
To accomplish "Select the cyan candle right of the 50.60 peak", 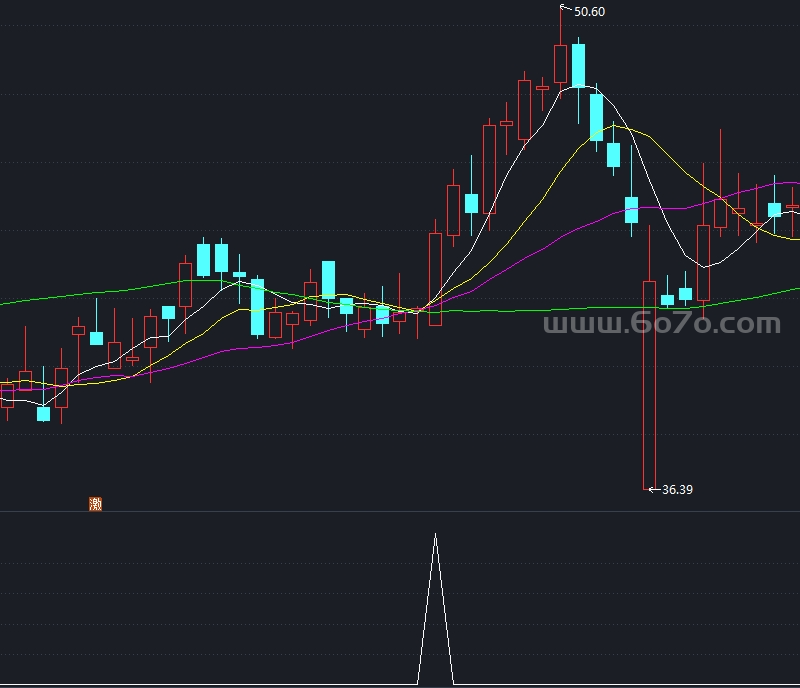I will pos(578,65).
